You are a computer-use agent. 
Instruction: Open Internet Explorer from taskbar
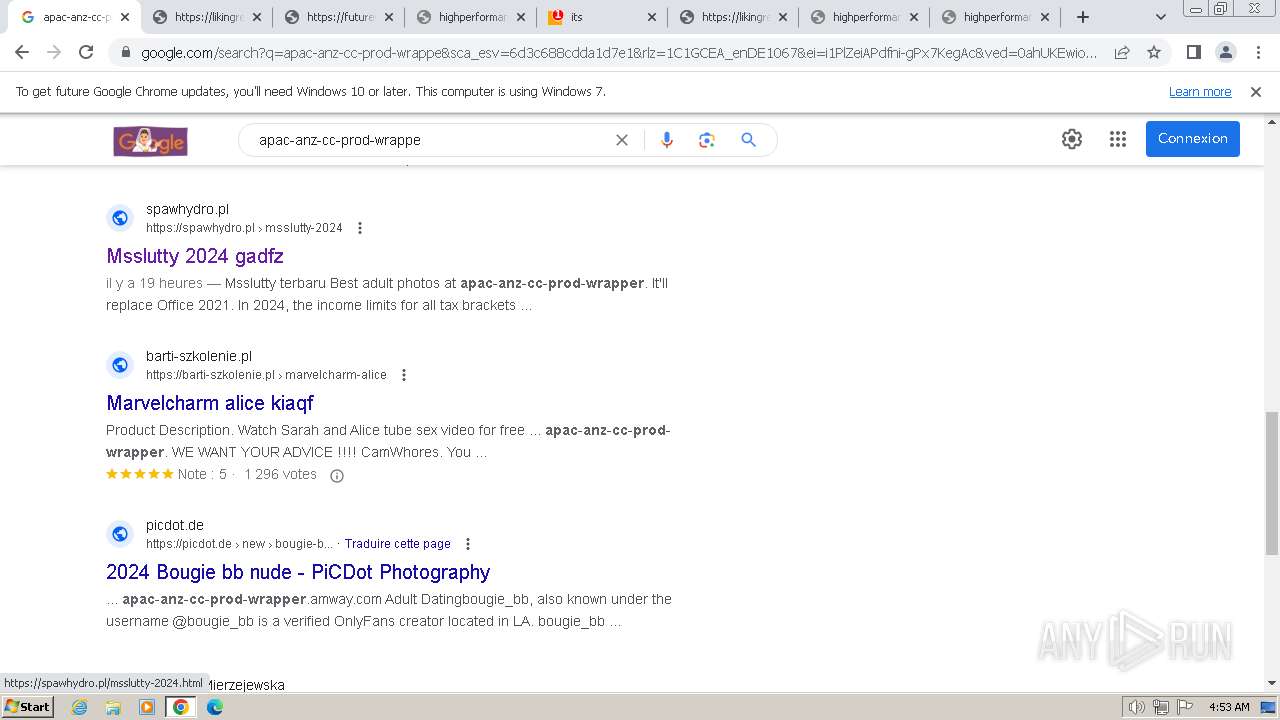[80, 707]
